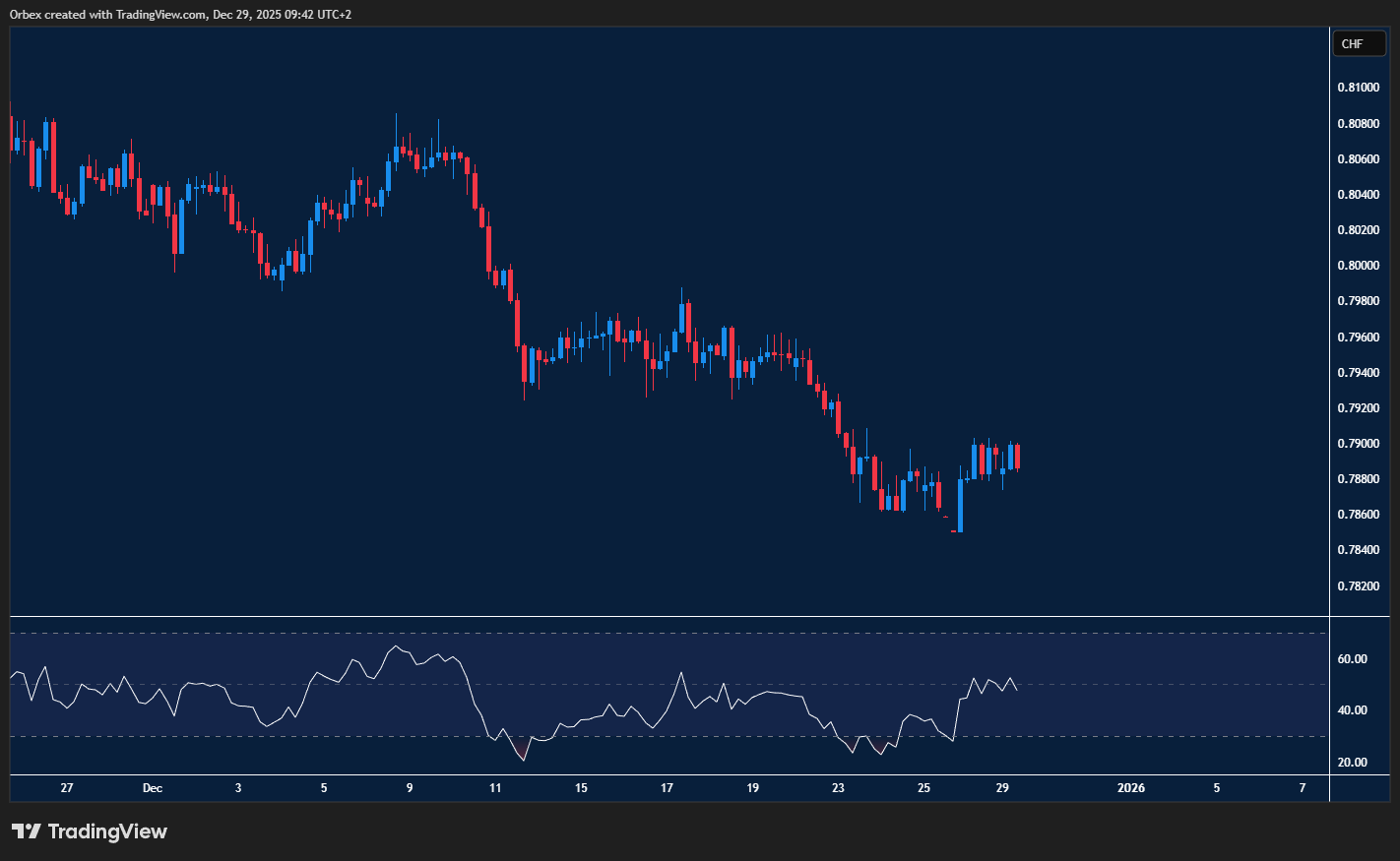Click the TradingView.com attribution header text
This screenshot has width=1400, height=861.
(x=180, y=14)
